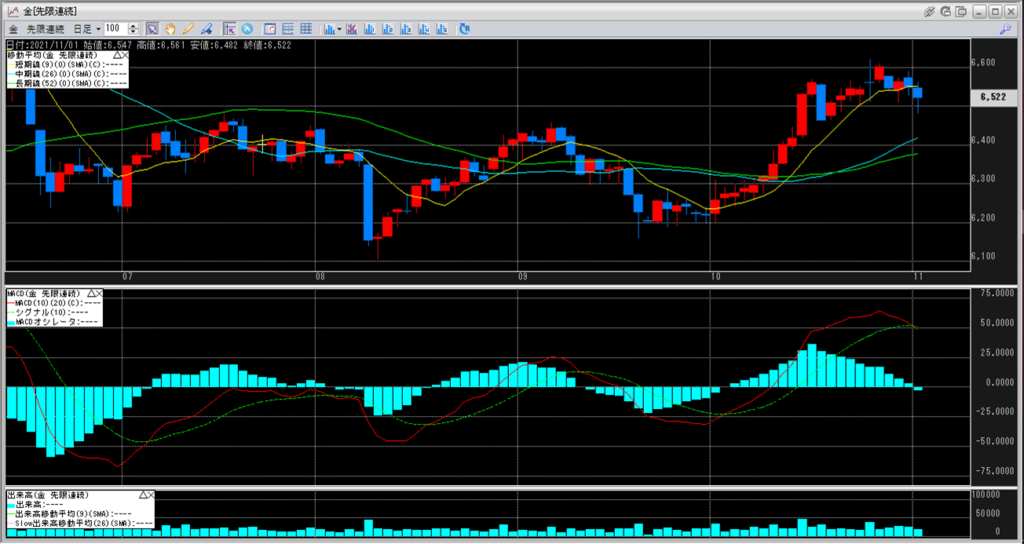This screenshot has height=544, width=1024.
Task: Open the add indicator bar-chart icon
Action: 329,29
